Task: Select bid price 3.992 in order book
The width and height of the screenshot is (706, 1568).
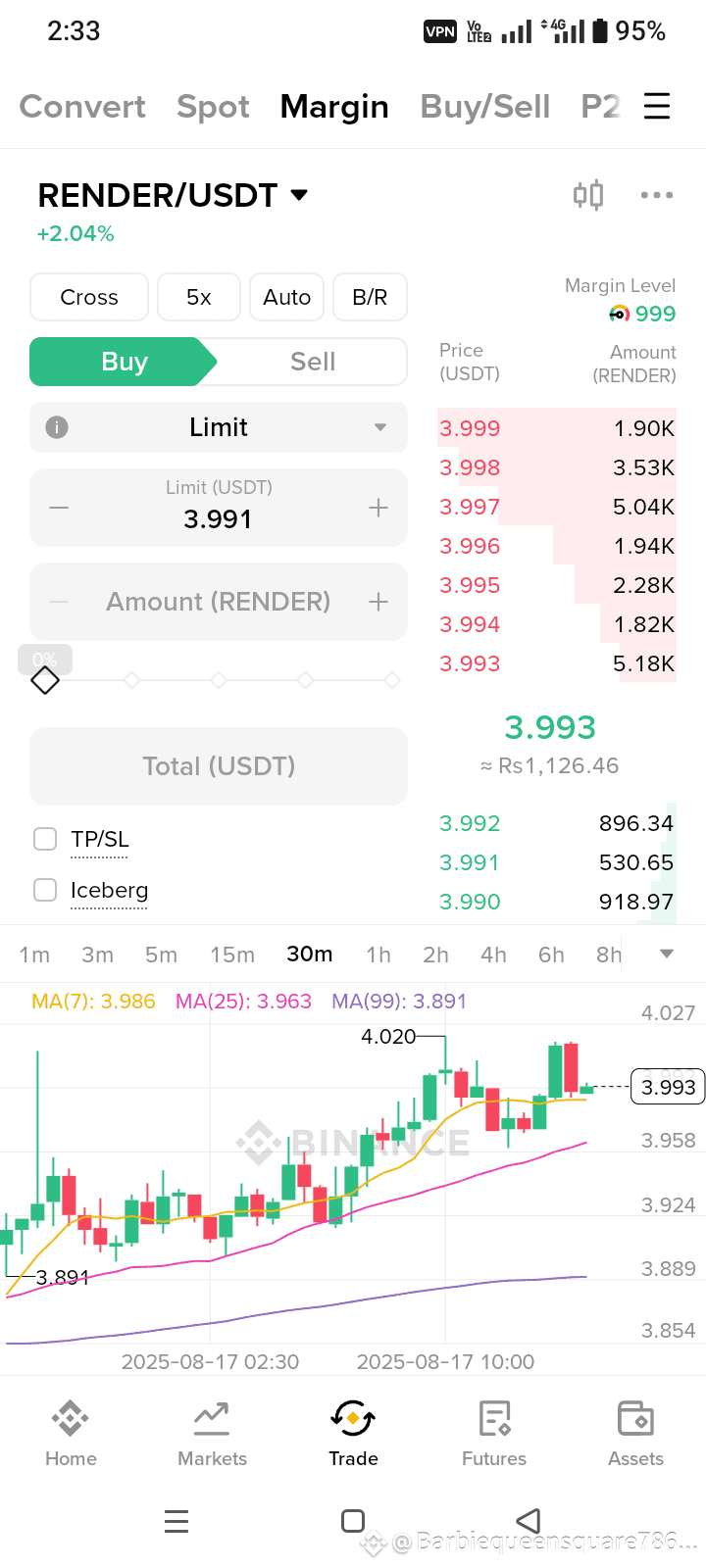Action: tap(470, 823)
